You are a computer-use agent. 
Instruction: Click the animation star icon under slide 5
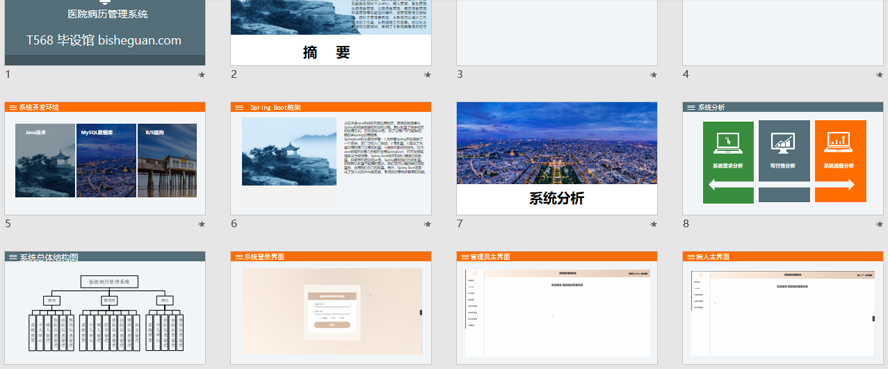(x=201, y=224)
